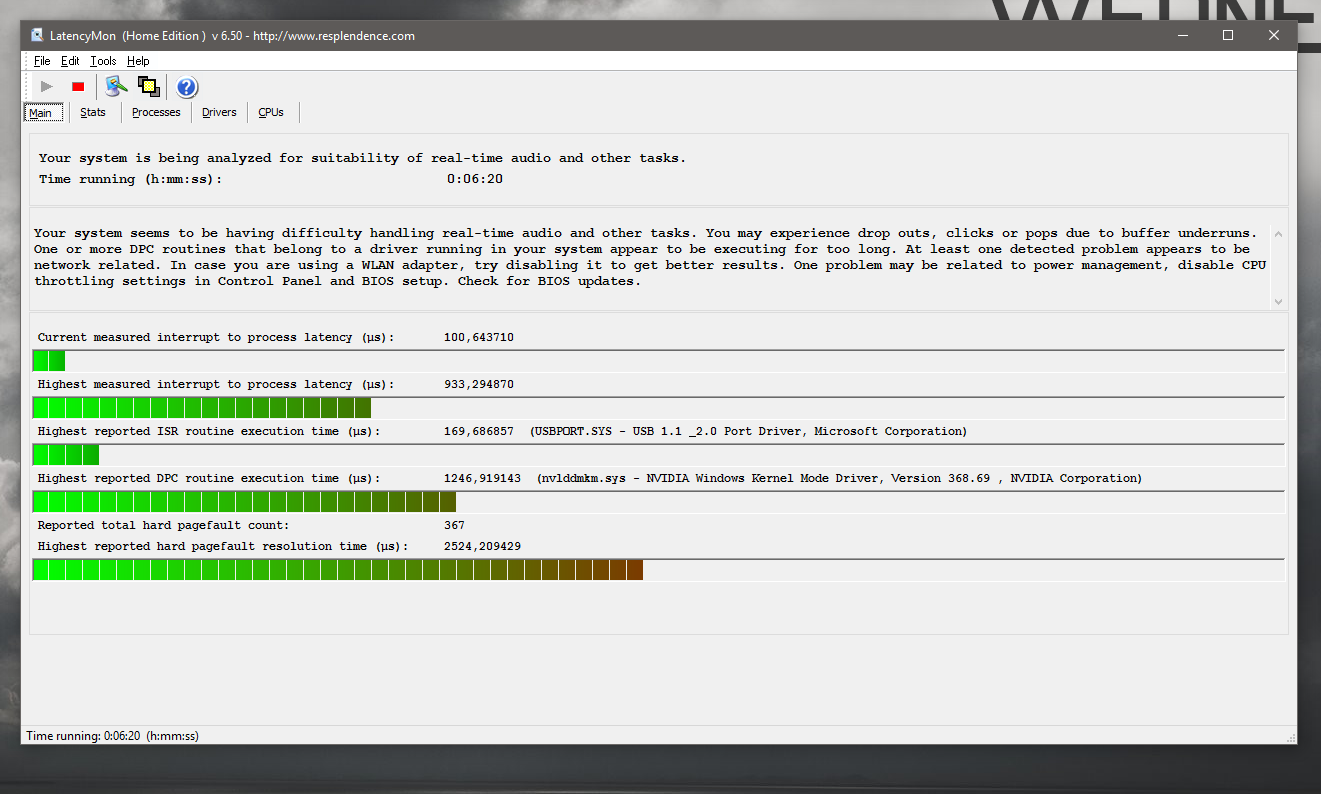Viewport: 1321px width, 794px height.
Task: Click time running value 0:06:20 in top panel
Action: coord(475,179)
